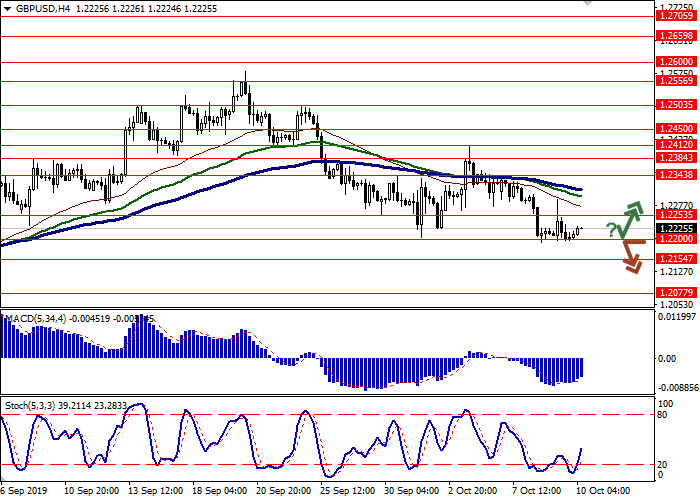Click the 30 Sep 04:00 time label
Screen dimensions: 700x500
click(x=412, y=491)
